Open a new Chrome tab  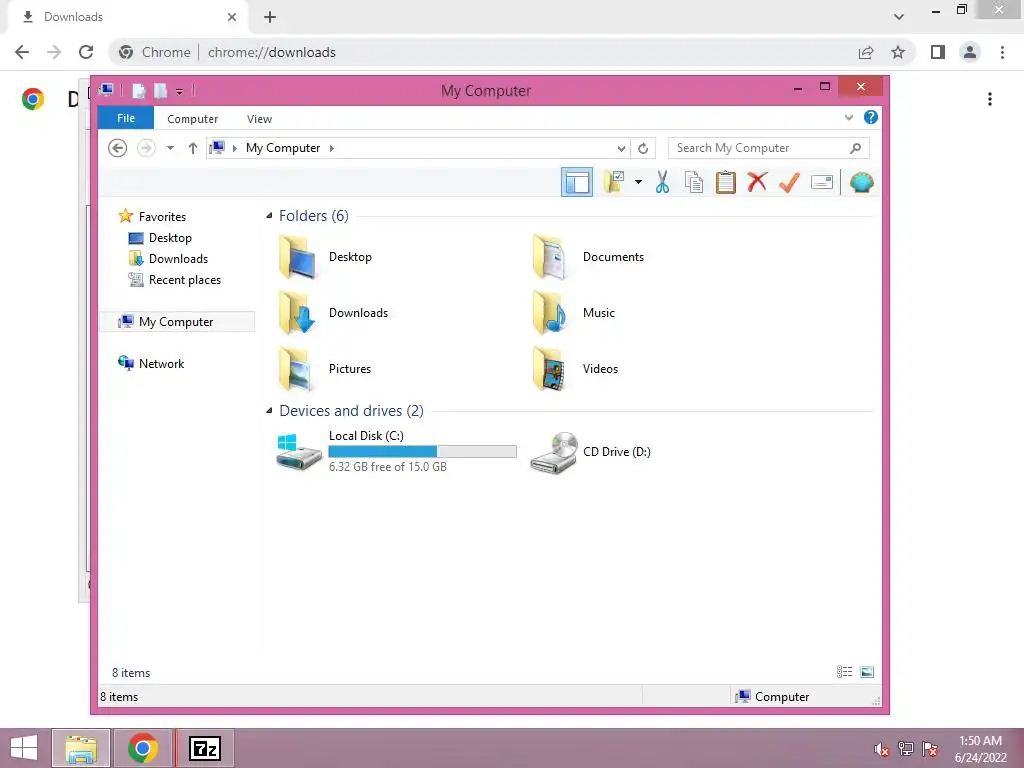click(x=270, y=17)
